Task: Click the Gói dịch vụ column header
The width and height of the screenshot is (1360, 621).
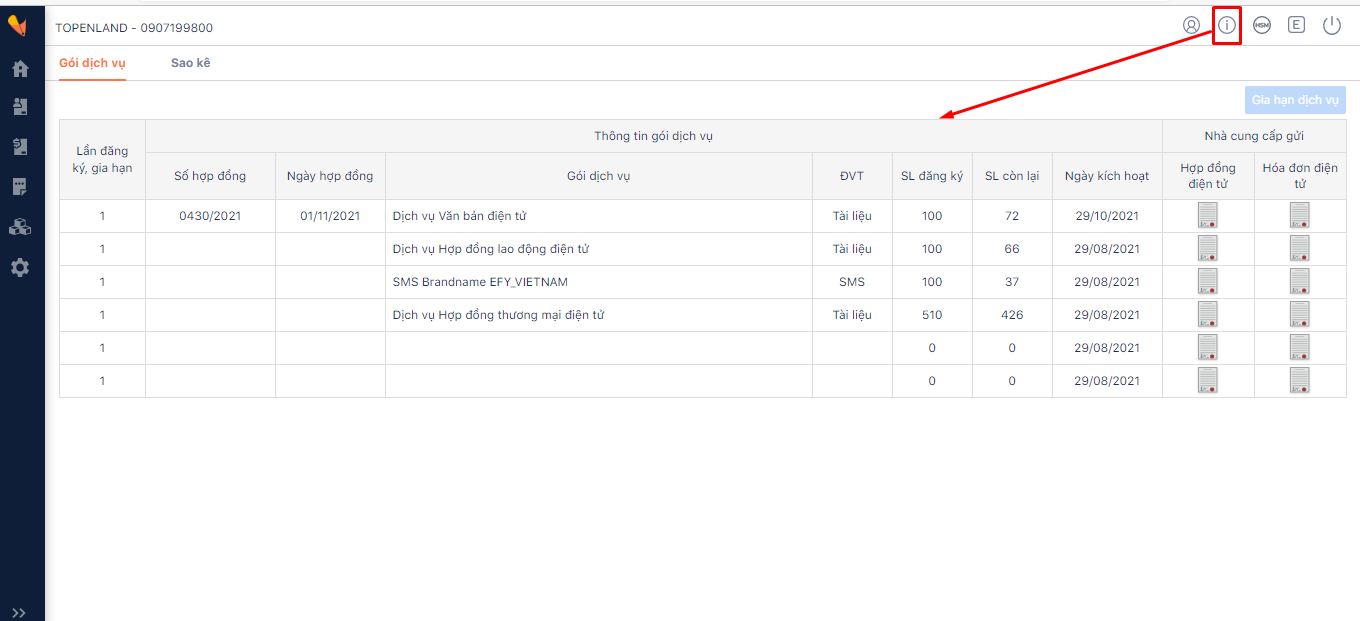Action: tap(598, 176)
